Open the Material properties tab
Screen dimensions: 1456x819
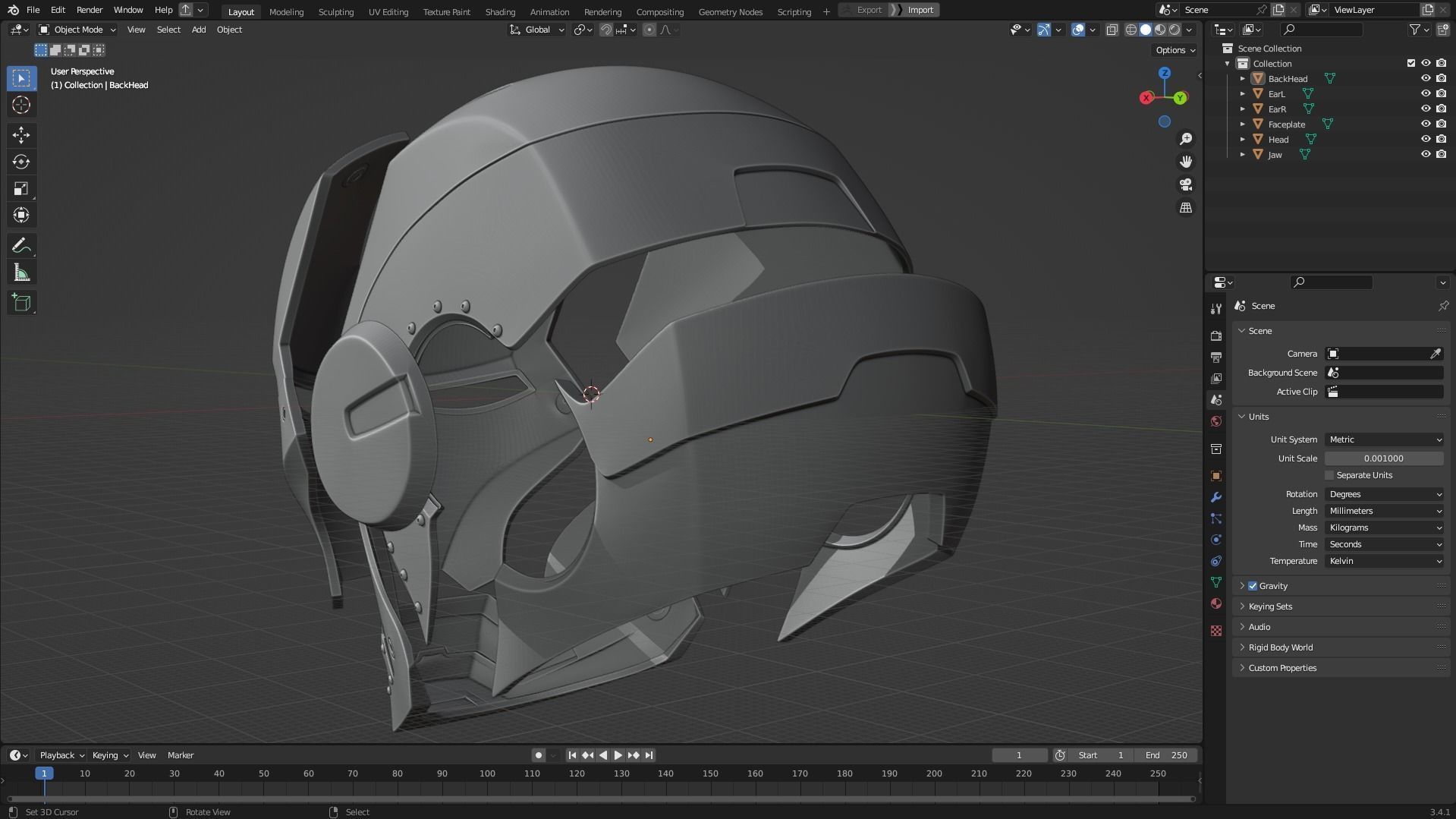[x=1216, y=603]
